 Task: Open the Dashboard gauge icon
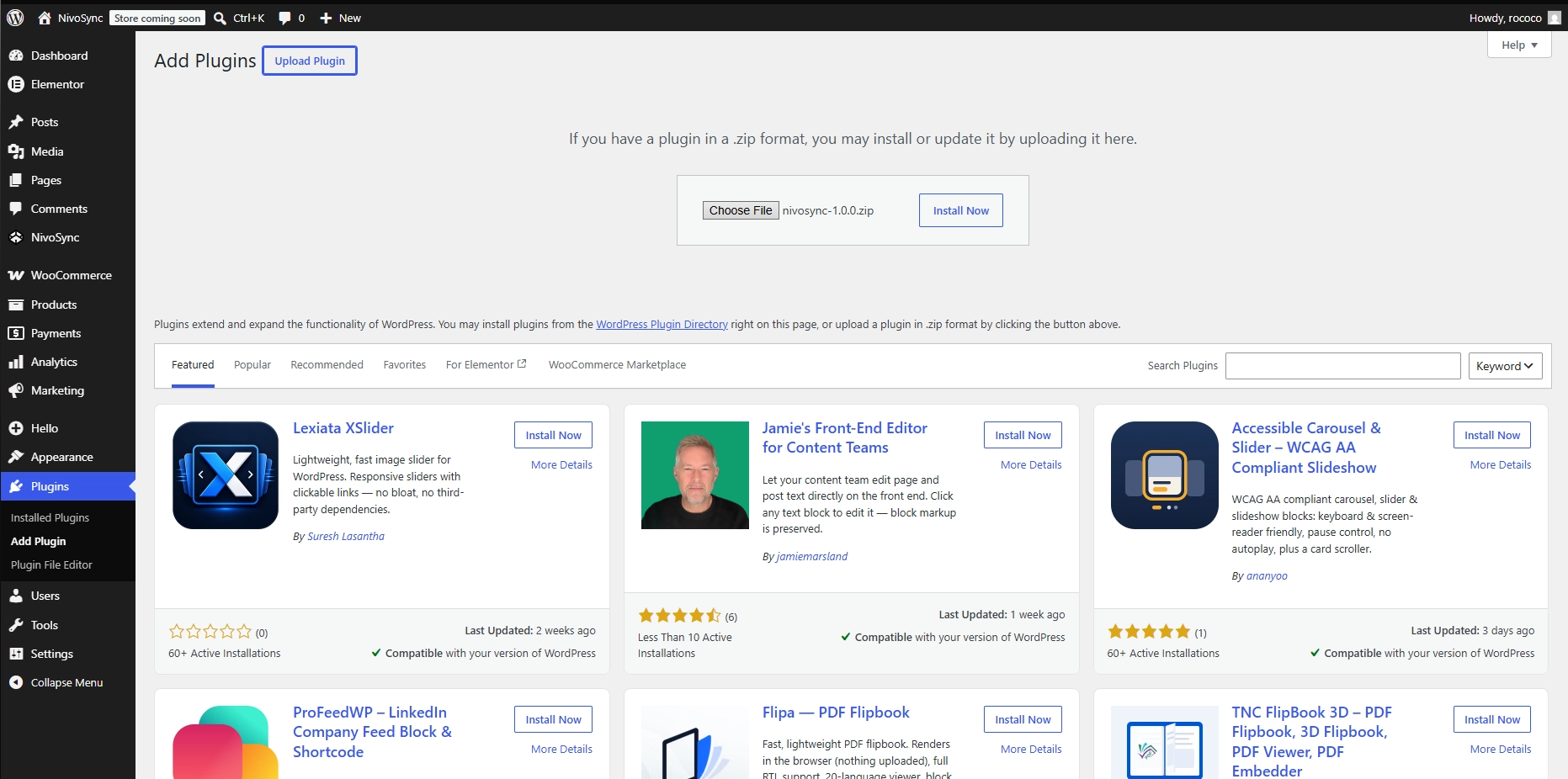click(x=16, y=56)
